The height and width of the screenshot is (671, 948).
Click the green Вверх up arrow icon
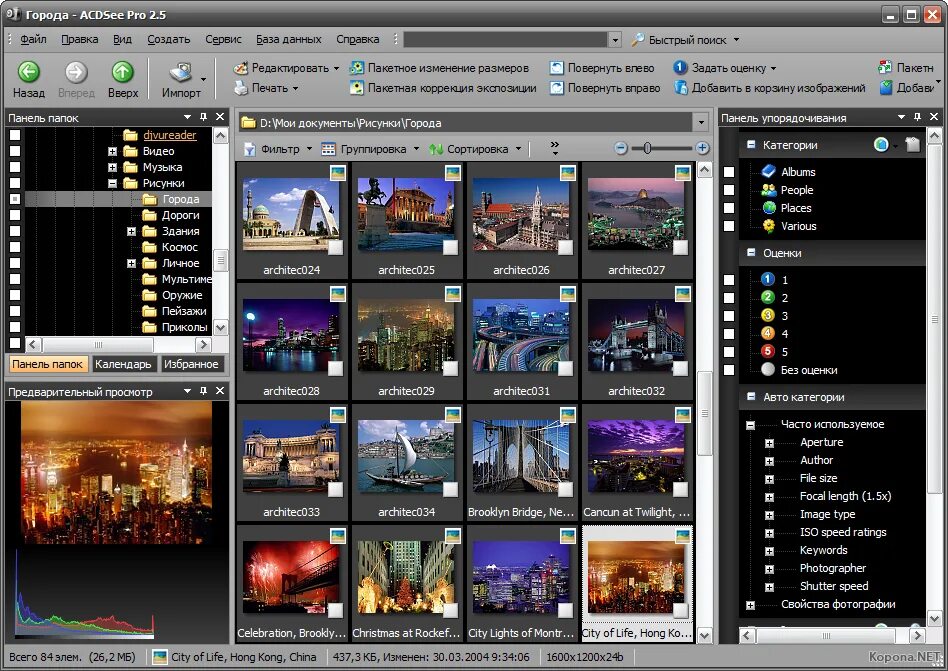click(122, 72)
